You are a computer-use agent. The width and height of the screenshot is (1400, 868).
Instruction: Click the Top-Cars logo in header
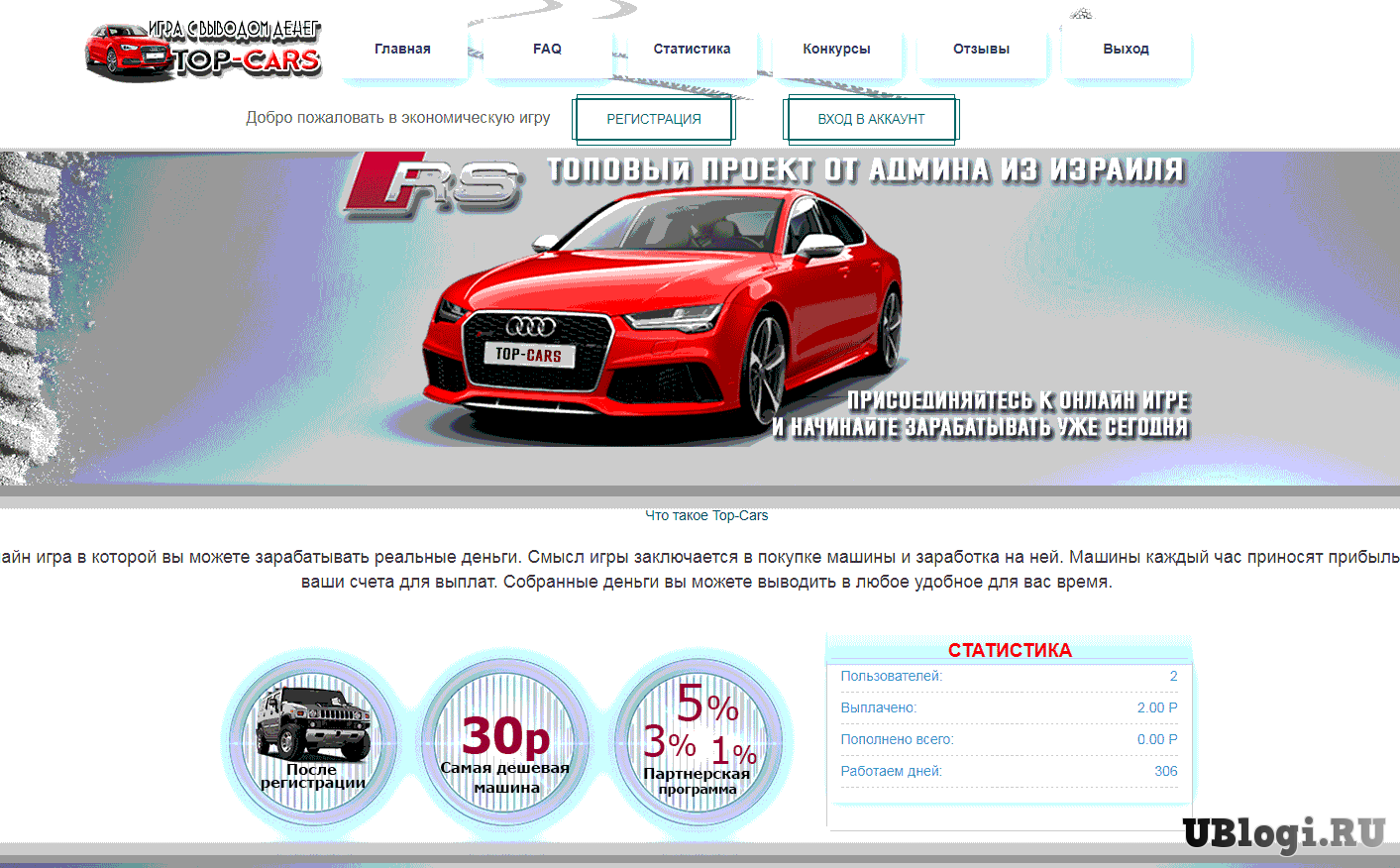coord(203,50)
